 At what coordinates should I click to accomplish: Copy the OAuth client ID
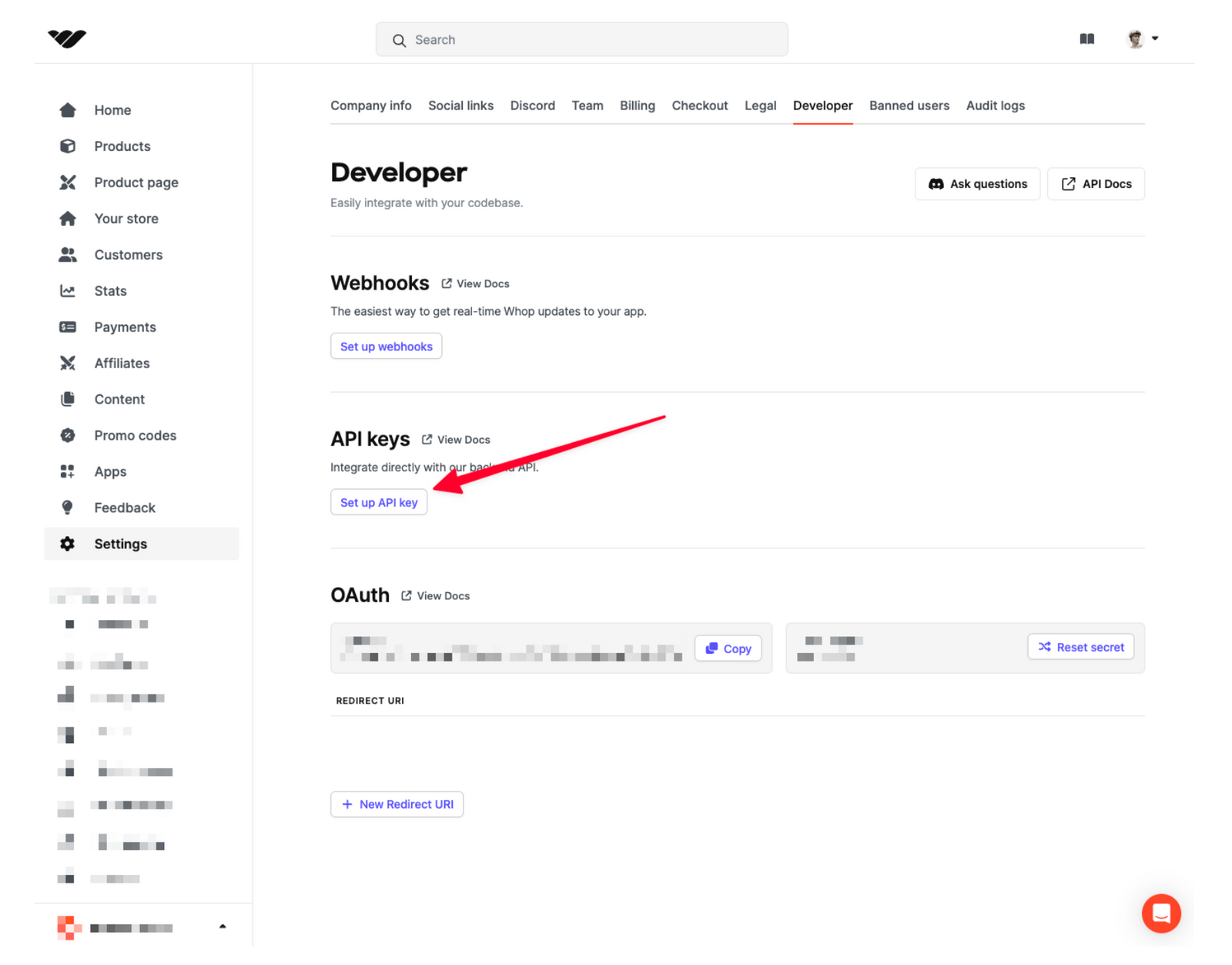728,648
